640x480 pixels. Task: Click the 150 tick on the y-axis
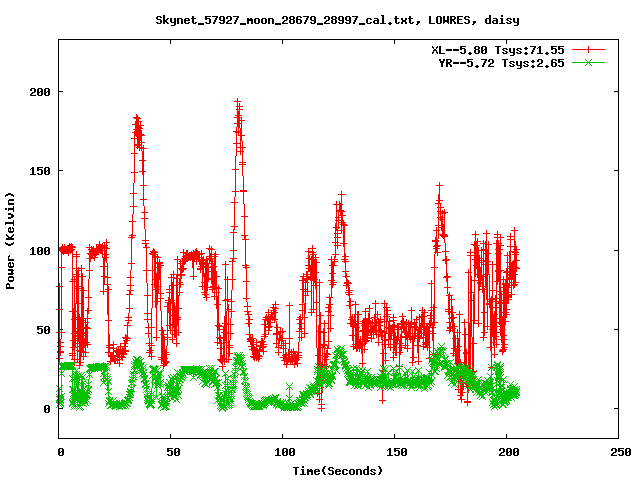click(38, 171)
